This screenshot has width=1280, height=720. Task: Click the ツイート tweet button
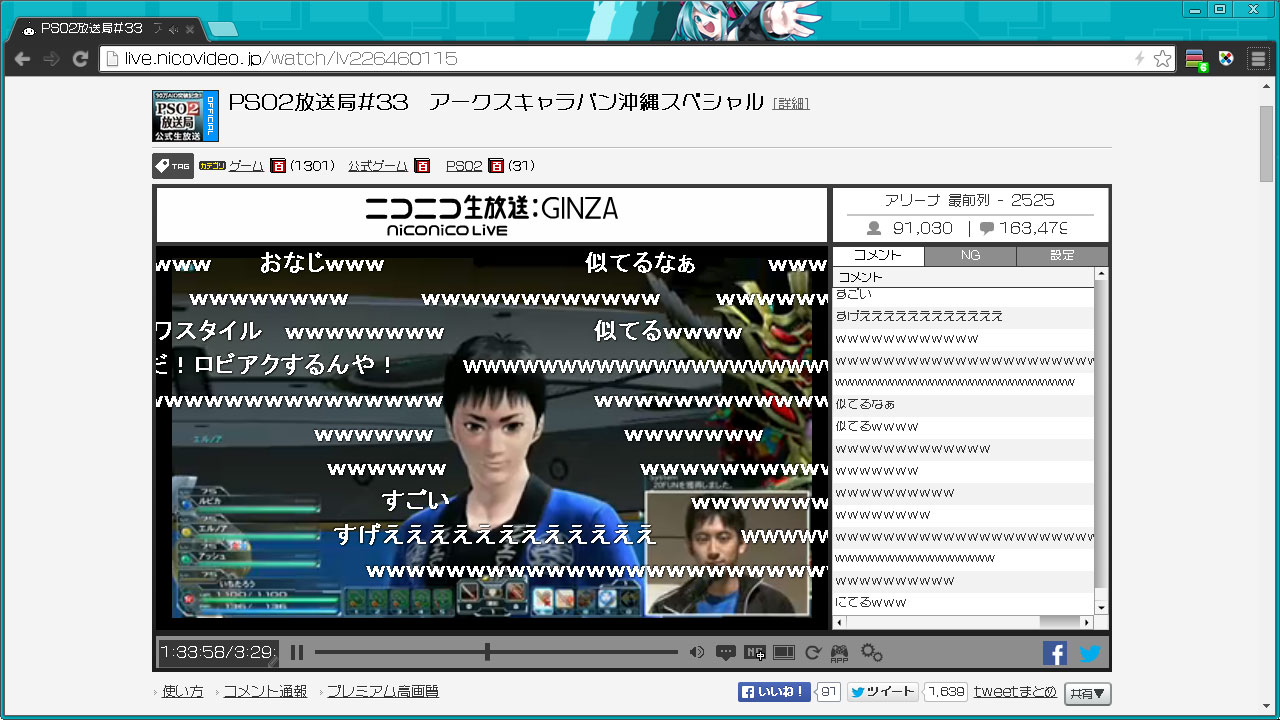[883, 692]
